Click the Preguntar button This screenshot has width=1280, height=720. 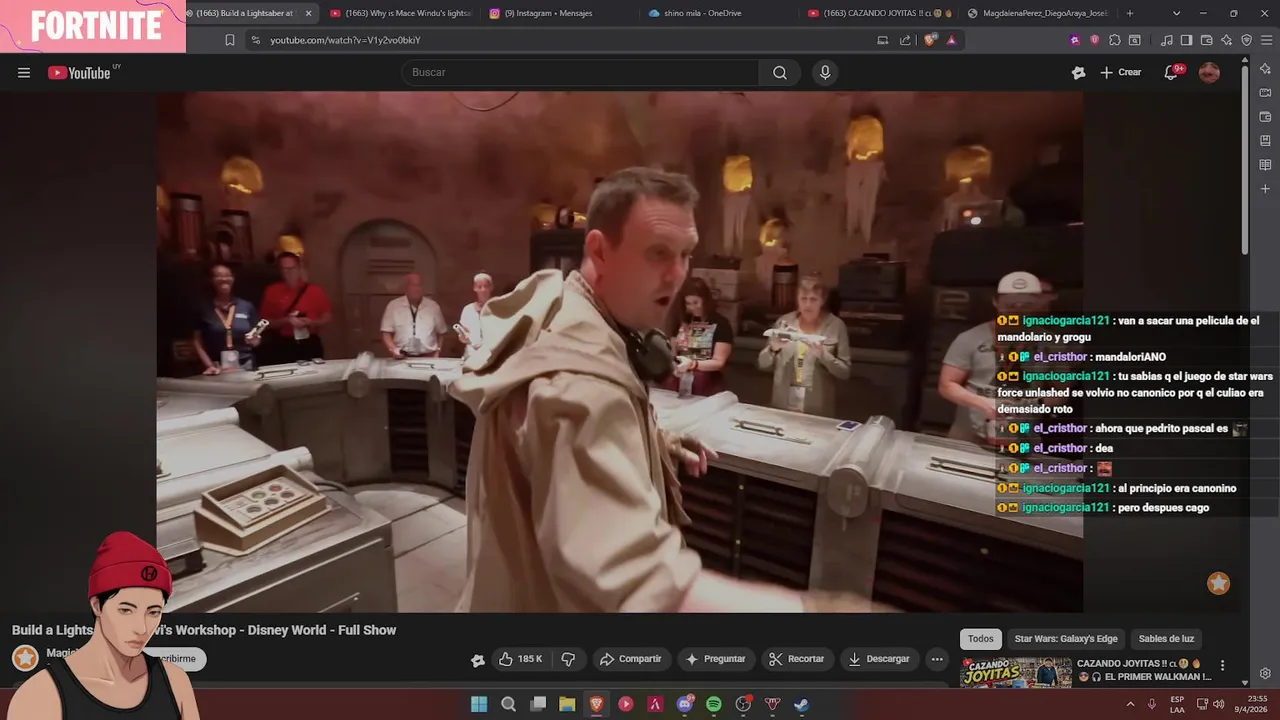(715, 659)
